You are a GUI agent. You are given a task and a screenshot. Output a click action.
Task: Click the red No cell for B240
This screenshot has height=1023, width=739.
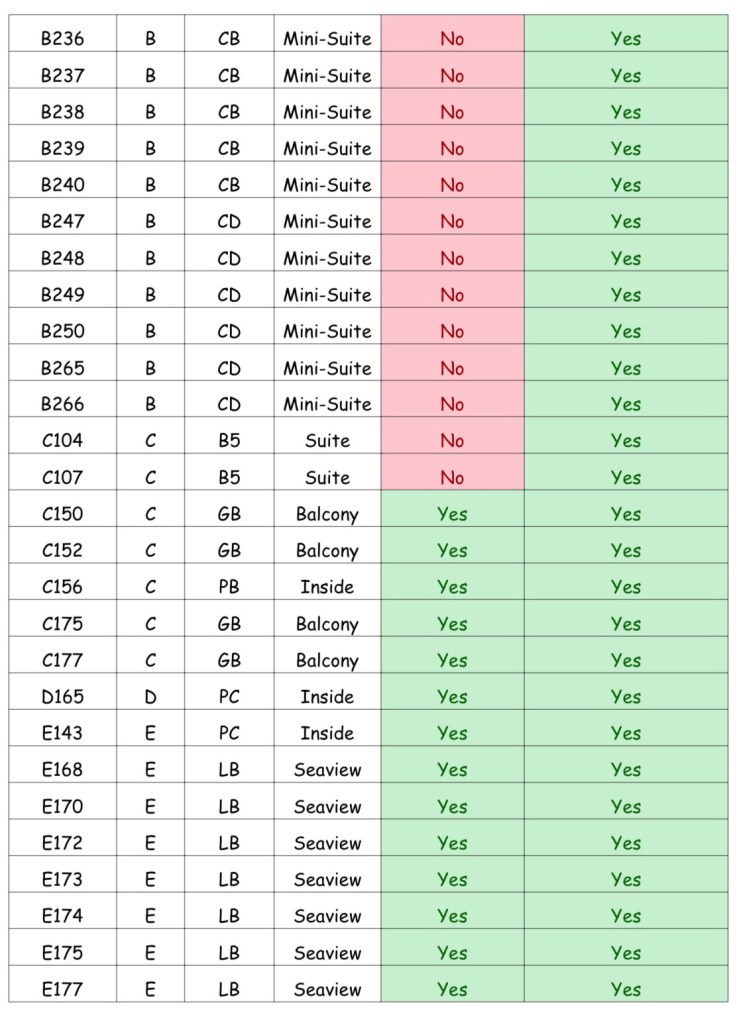[x=452, y=185]
